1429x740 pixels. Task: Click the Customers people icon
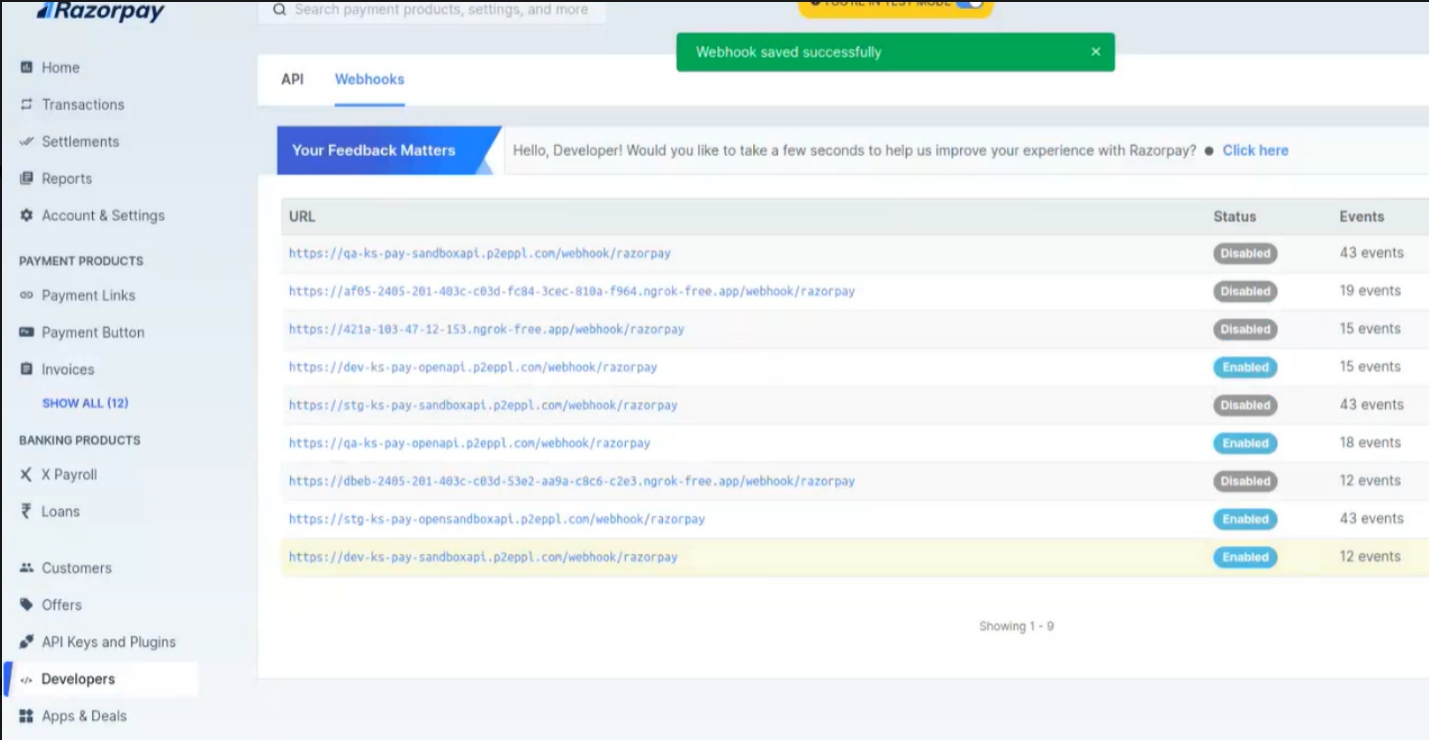click(27, 567)
